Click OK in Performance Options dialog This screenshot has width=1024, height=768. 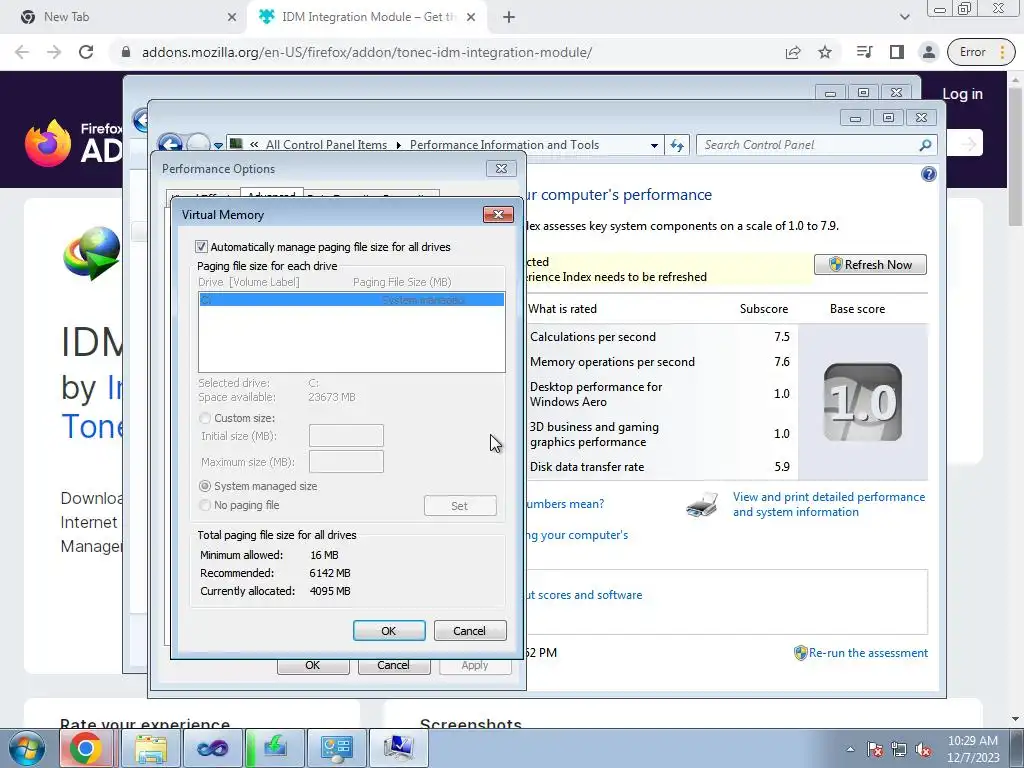click(x=313, y=666)
